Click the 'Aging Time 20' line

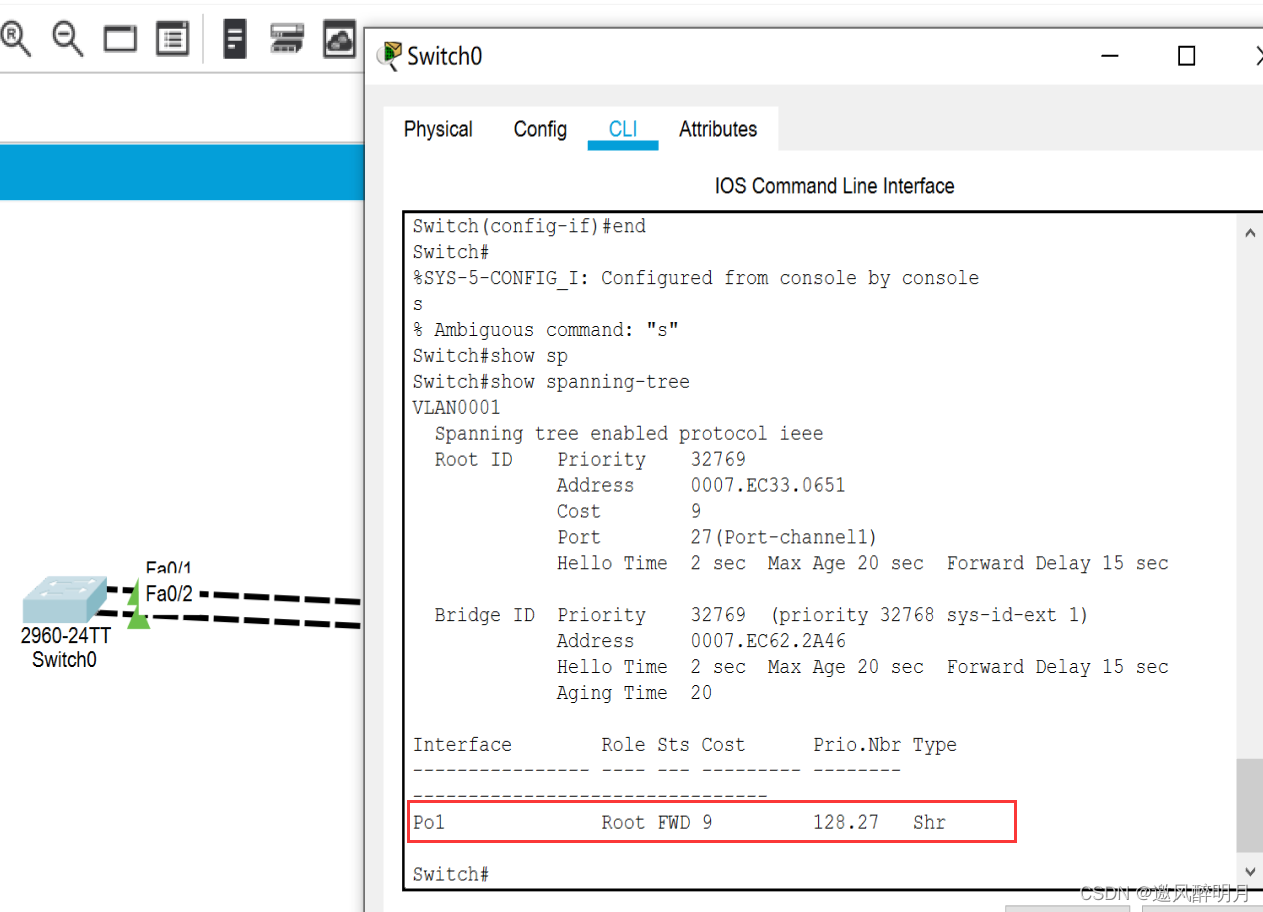(634, 693)
